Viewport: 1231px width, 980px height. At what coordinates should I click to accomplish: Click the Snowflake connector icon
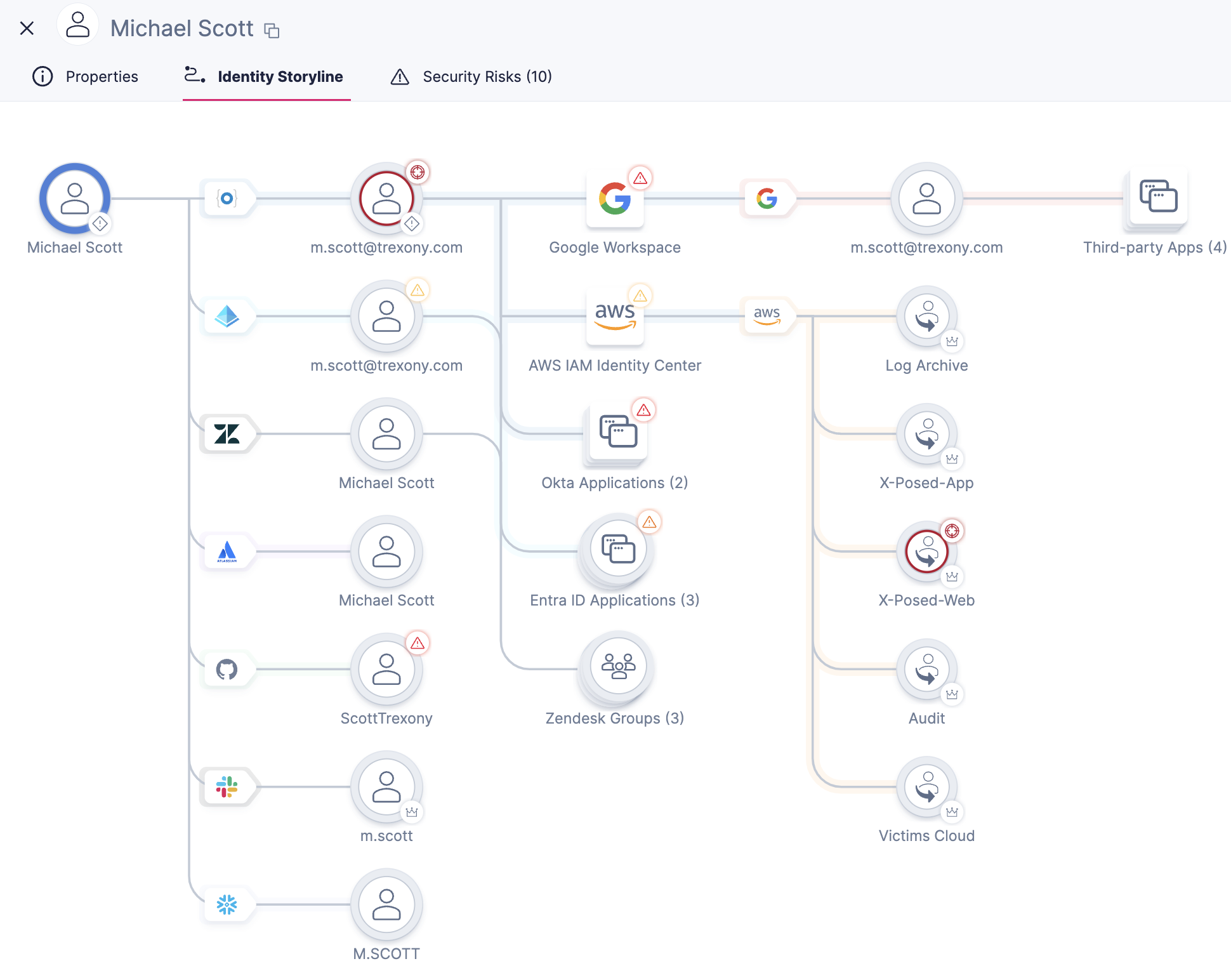227,904
